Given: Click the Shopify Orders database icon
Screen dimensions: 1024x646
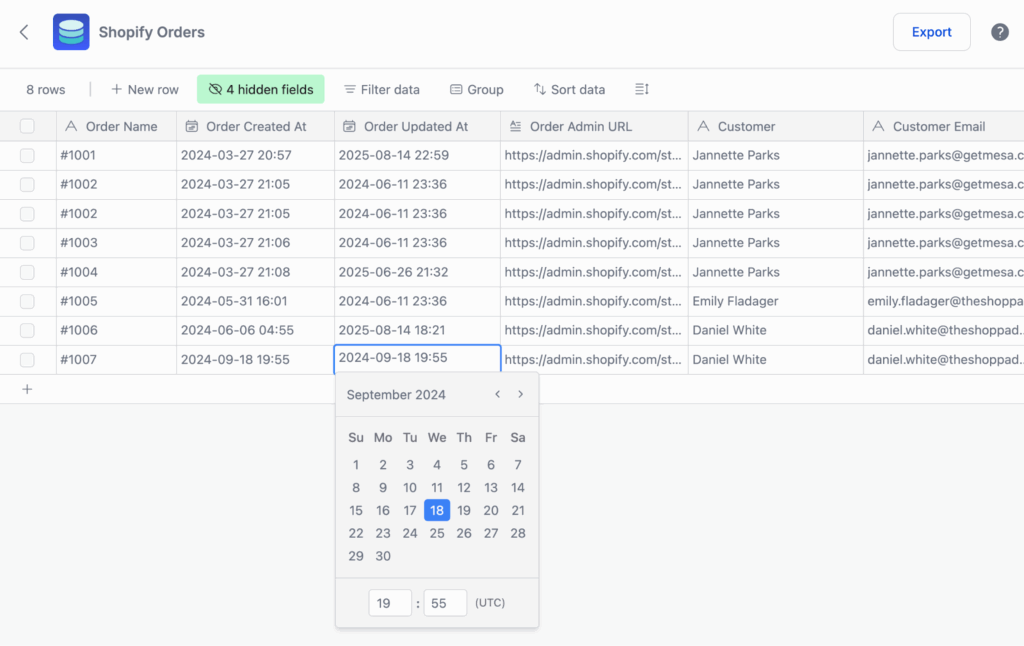Looking at the screenshot, I should coord(71,32).
